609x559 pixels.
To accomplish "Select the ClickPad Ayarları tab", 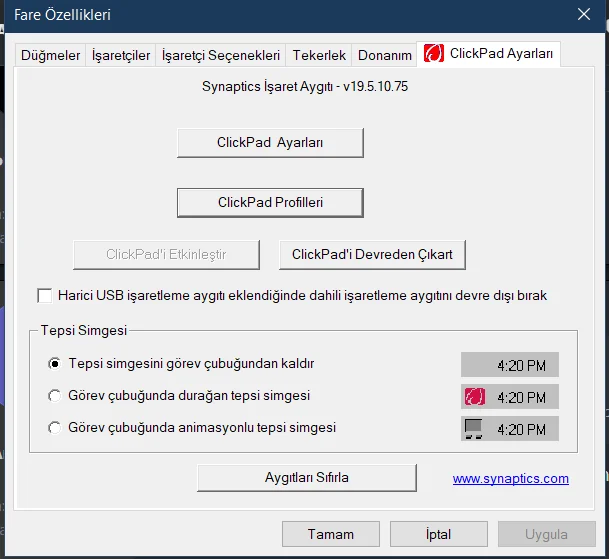I will click(x=489, y=54).
